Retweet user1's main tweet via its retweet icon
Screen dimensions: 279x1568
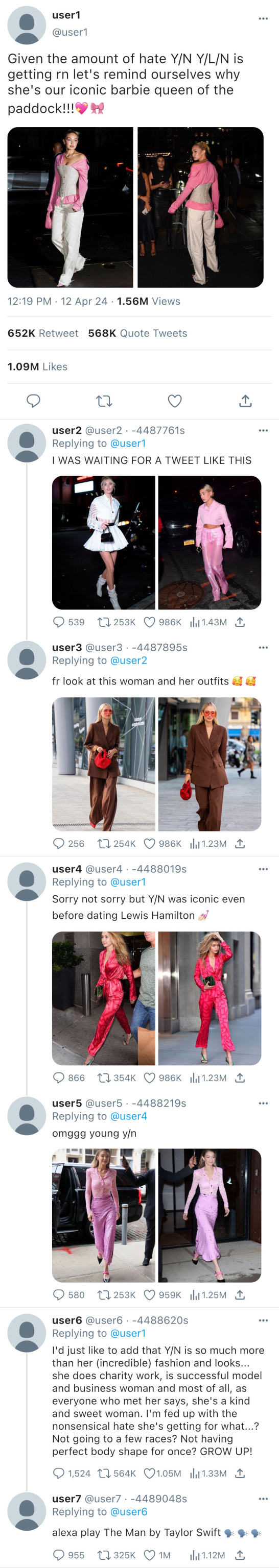point(104,401)
